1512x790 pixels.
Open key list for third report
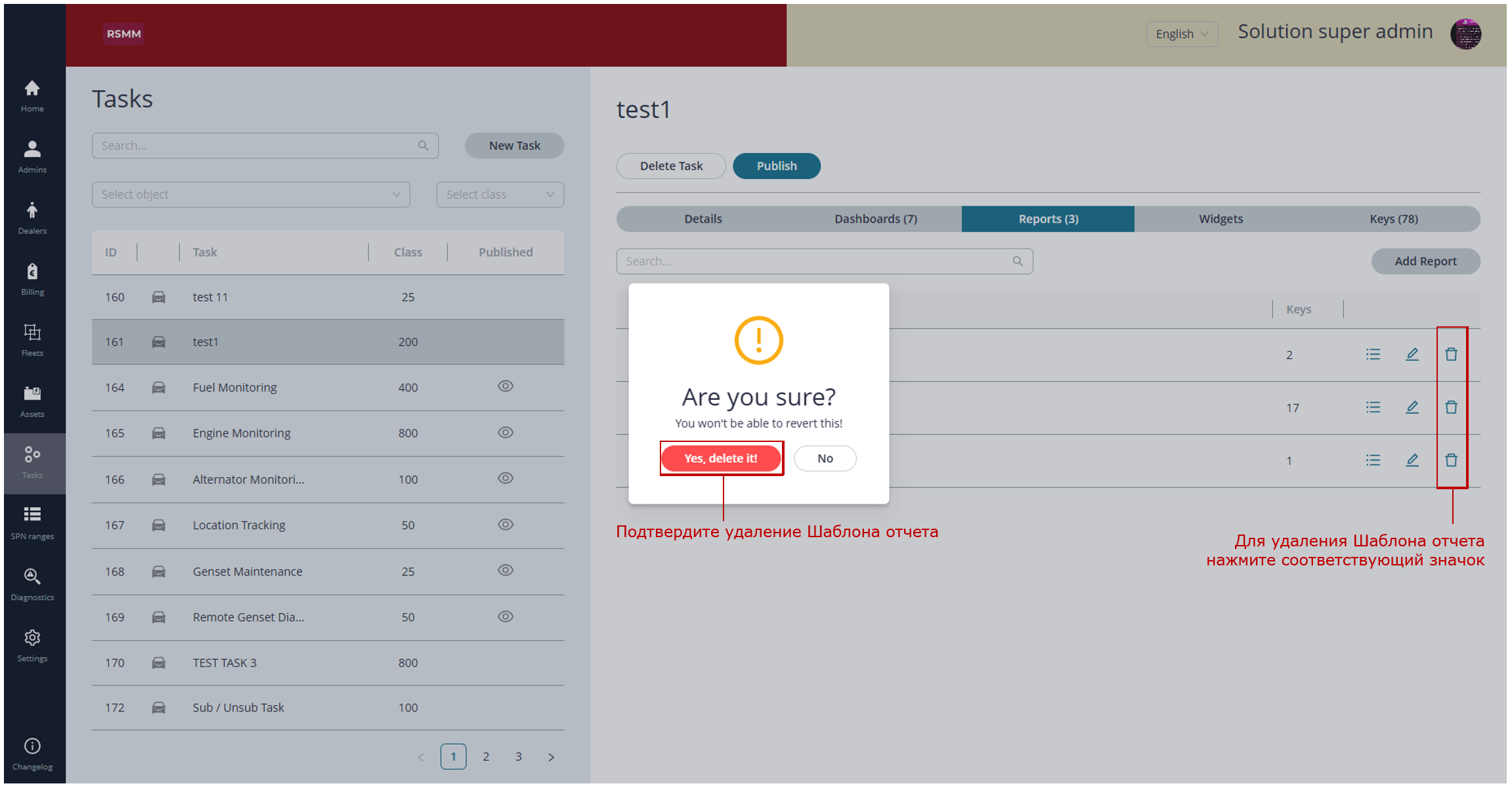pos(1373,460)
